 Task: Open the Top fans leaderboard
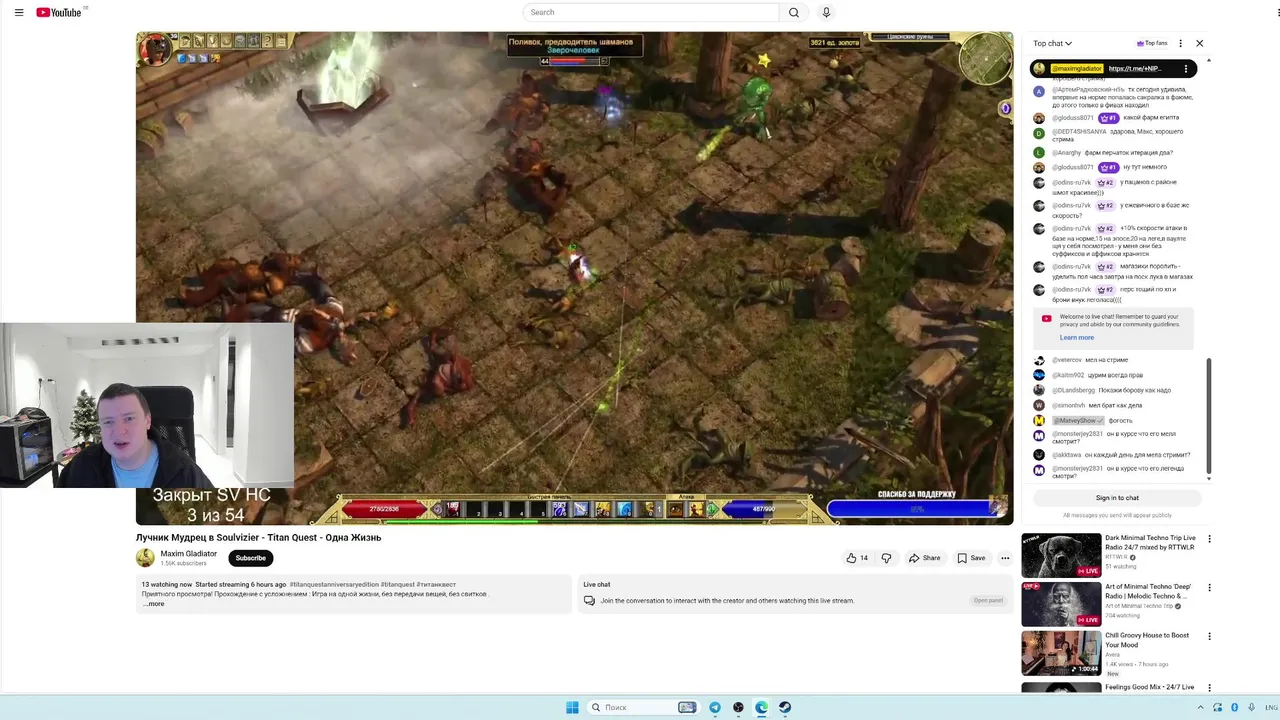point(1152,43)
